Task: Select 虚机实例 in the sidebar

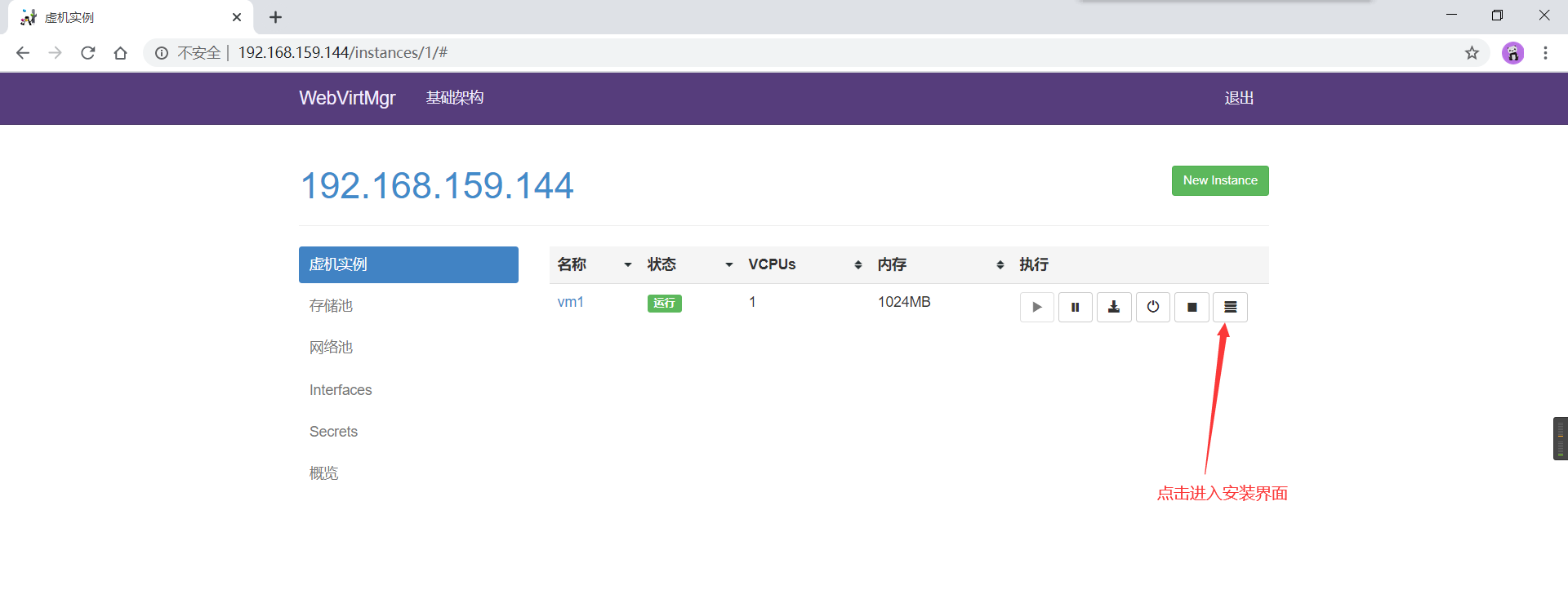Action: (x=408, y=264)
